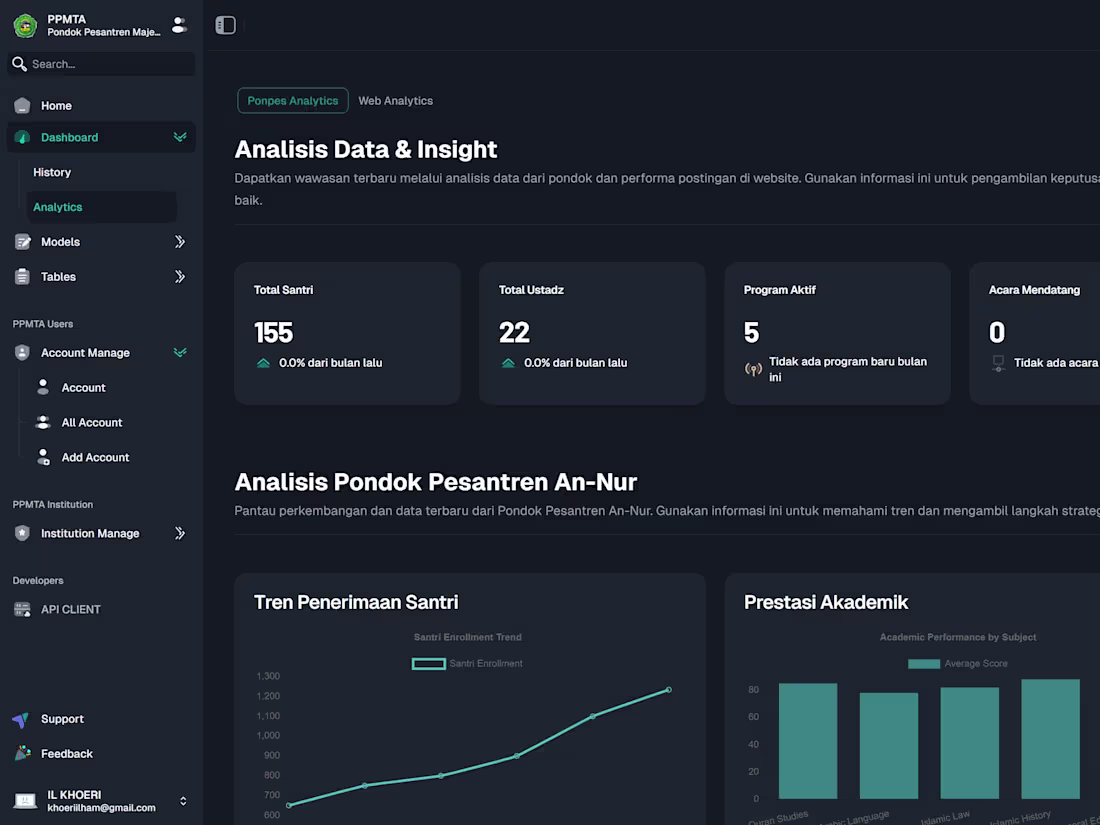Click the Models icon in the sidebar

coord(22,241)
